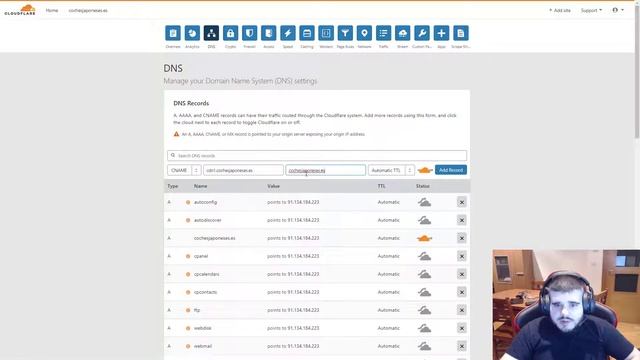Open the Custom Pages wrench icon

[x=422, y=33]
